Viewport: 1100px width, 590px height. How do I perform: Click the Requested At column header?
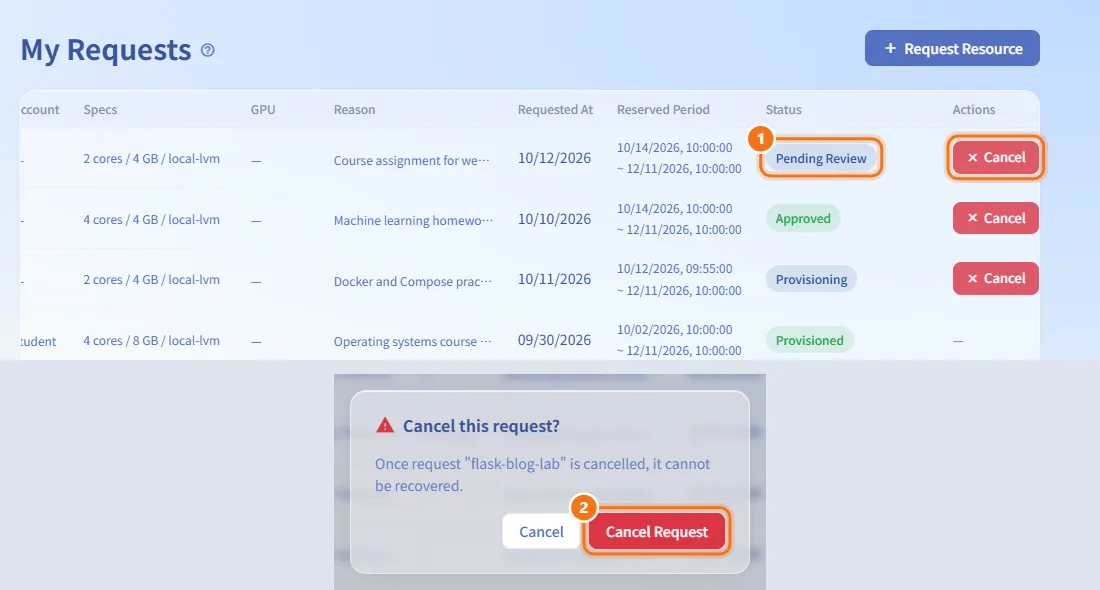point(555,109)
